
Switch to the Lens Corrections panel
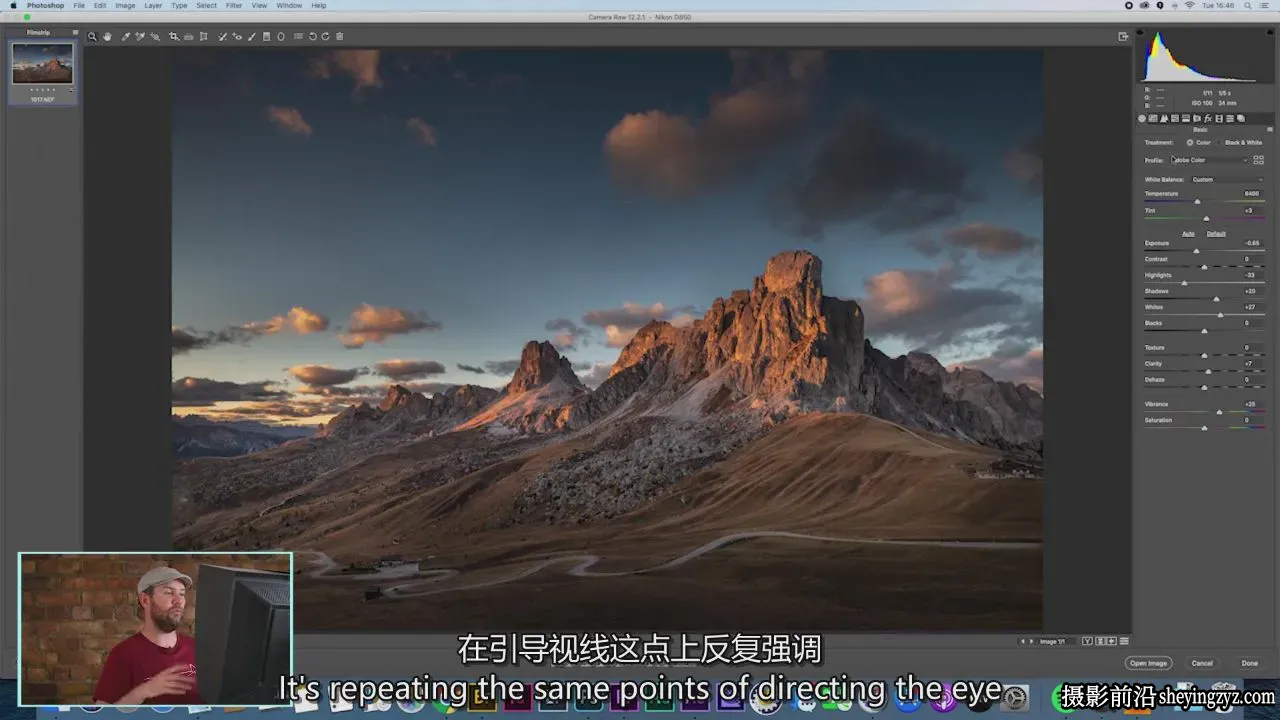click(1197, 118)
